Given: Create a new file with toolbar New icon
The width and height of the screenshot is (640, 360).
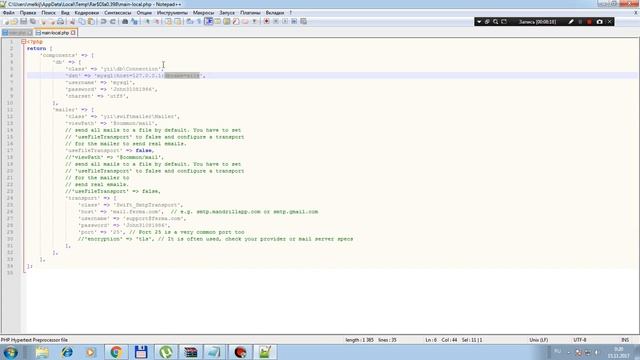Looking at the screenshot, I should [x=6, y=21].
